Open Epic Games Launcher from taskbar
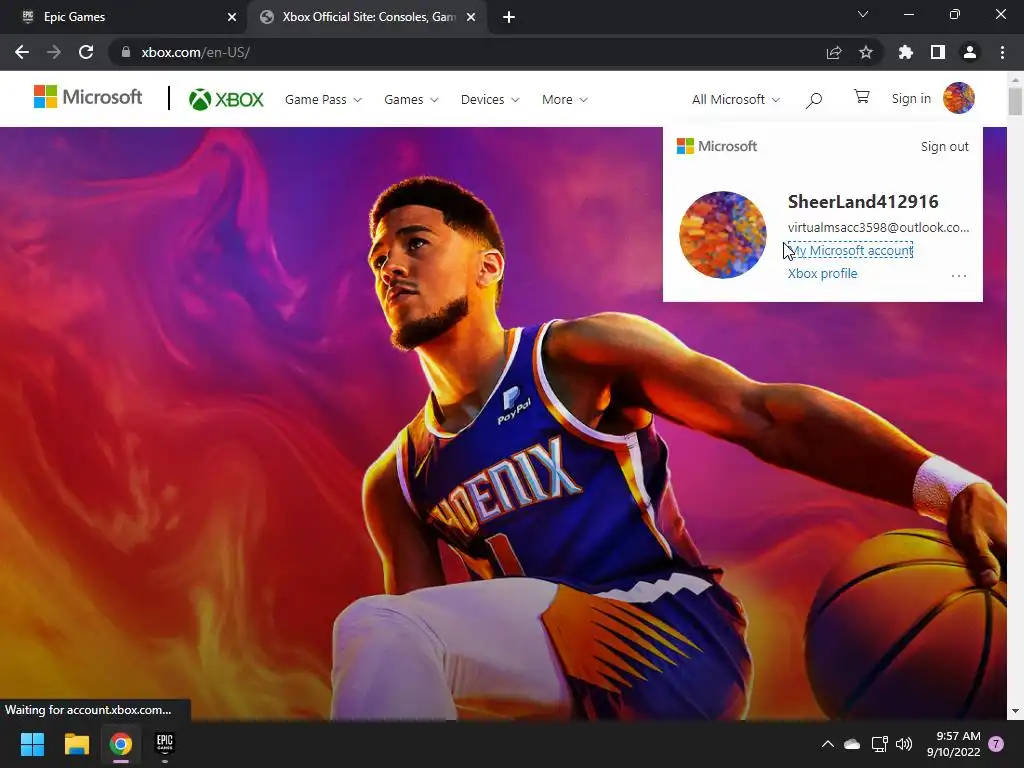 [x=165, y=744]
